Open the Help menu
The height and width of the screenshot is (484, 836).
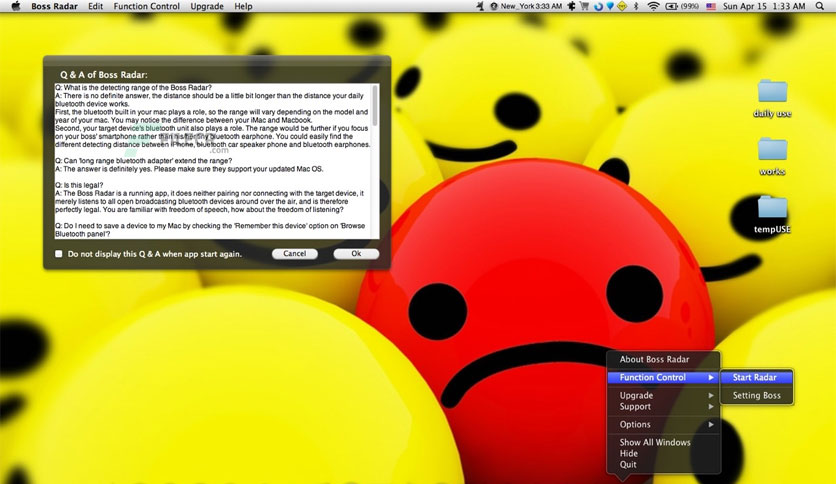pos(243,6)
